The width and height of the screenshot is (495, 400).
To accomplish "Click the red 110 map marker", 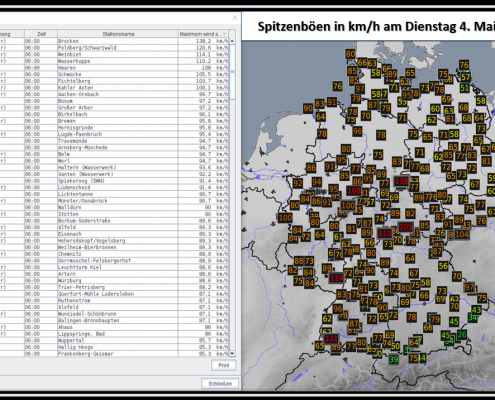I will 384,234.
